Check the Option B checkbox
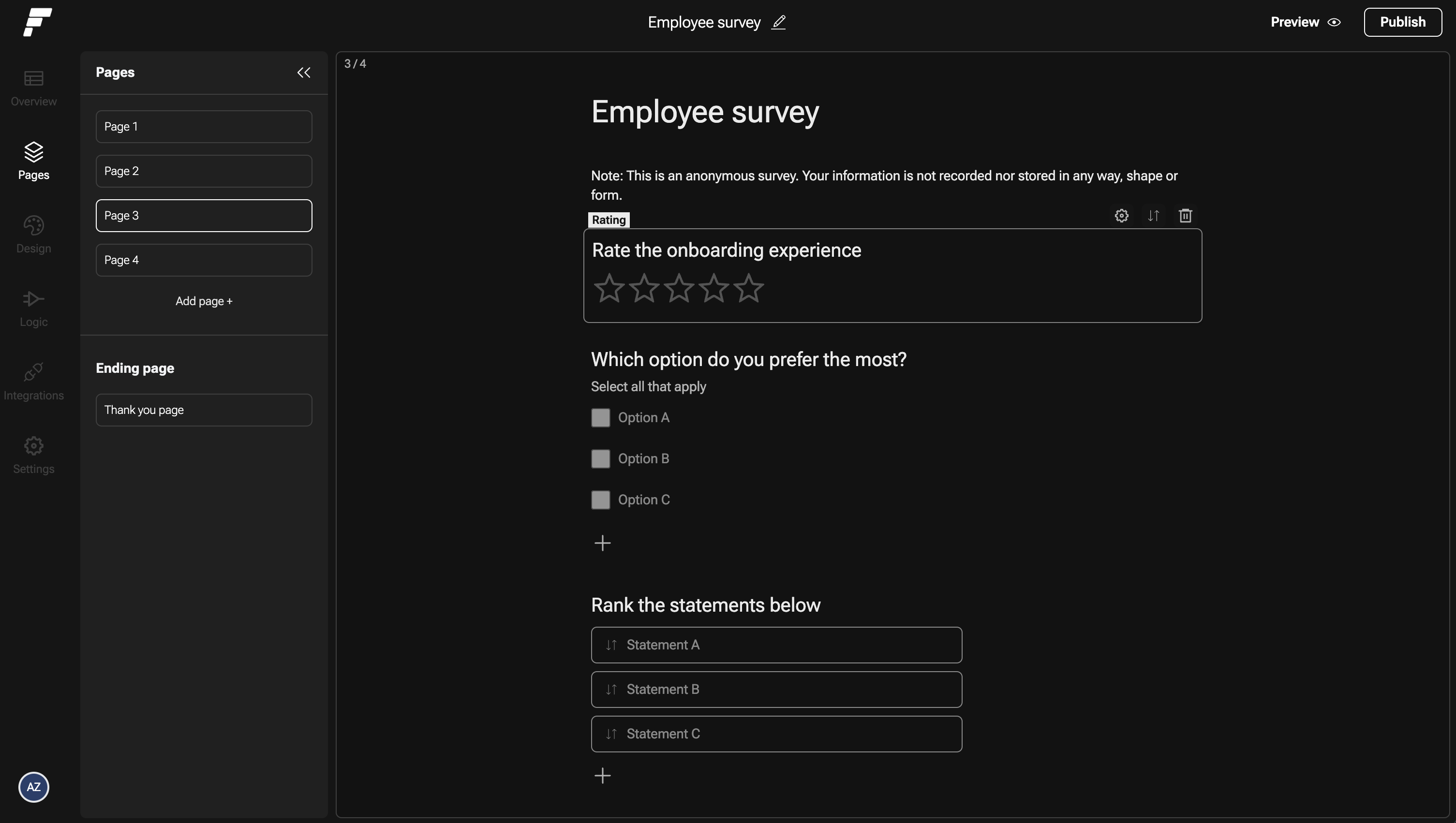The height and width of the screenshot is (823, 1456). (x=600, y=458)
